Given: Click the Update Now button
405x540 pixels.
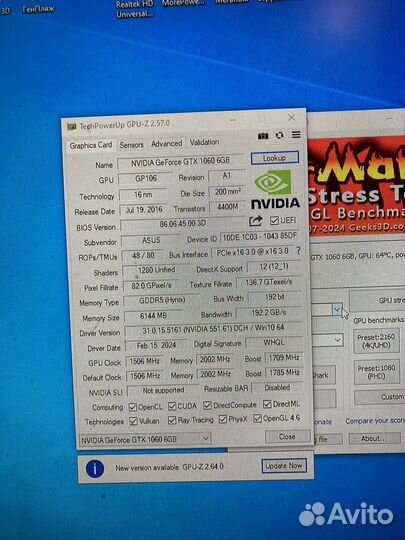Looking at the screenshot, I should point(284,466).
